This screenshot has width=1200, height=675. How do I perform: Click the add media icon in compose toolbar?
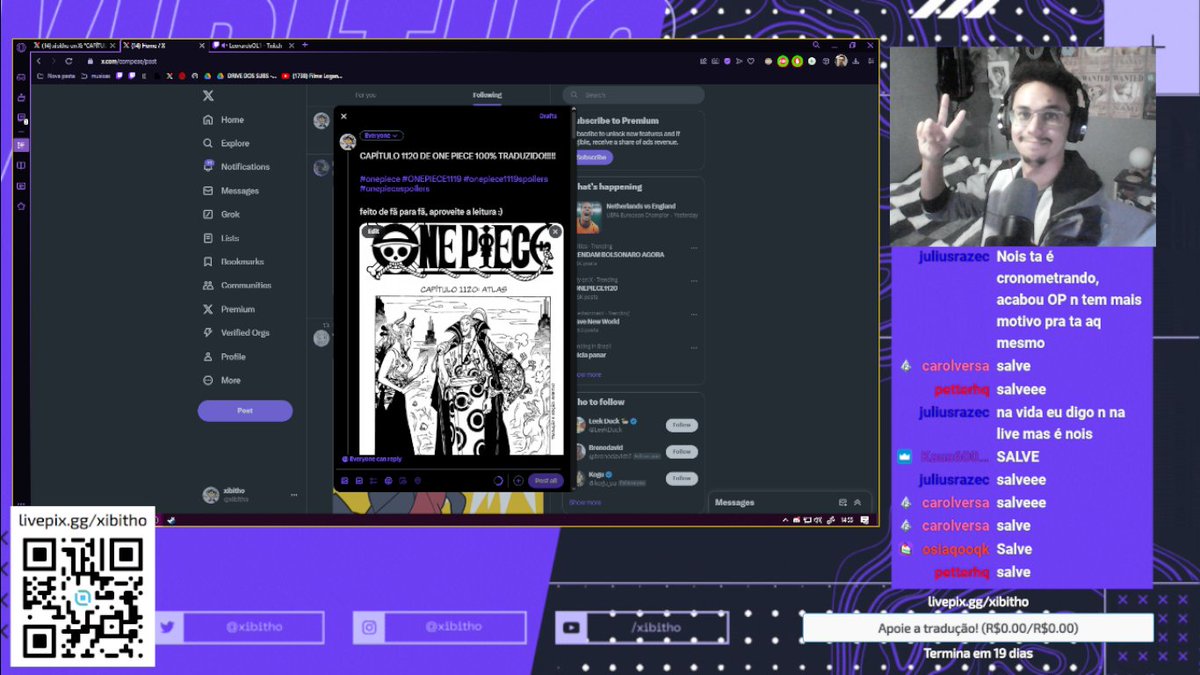click(x=345, y=481)
